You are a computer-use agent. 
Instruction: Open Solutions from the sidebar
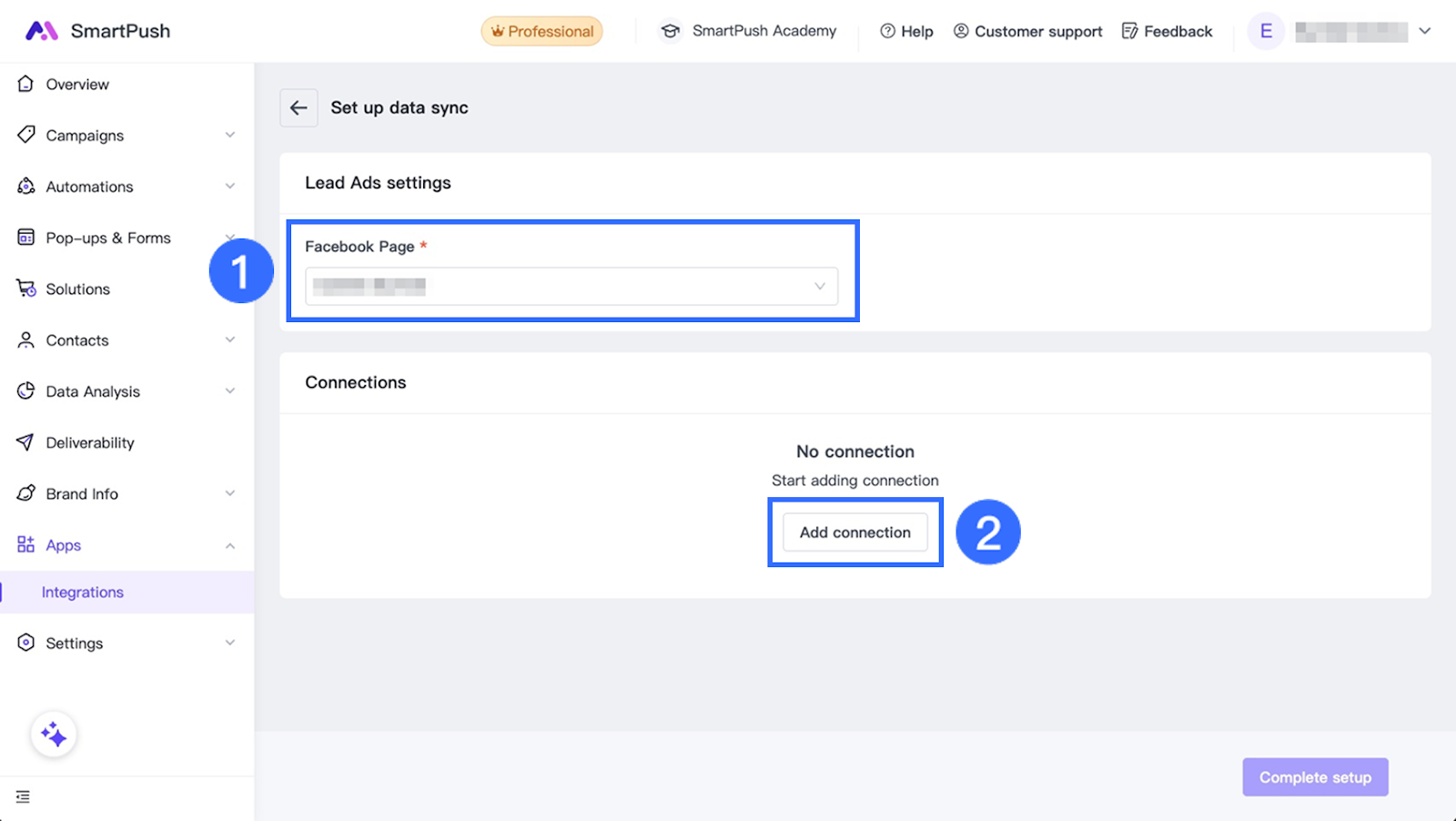(x=77, y=289)
